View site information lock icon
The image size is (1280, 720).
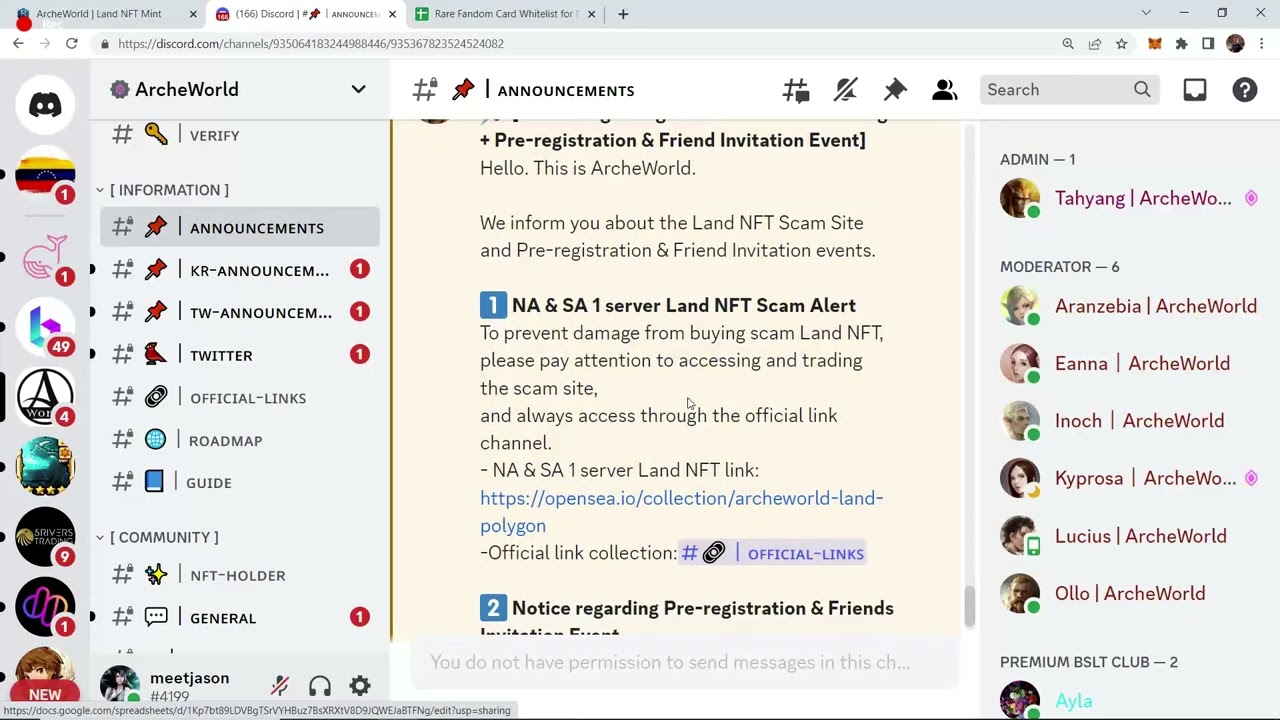click(x=105, y=44)
